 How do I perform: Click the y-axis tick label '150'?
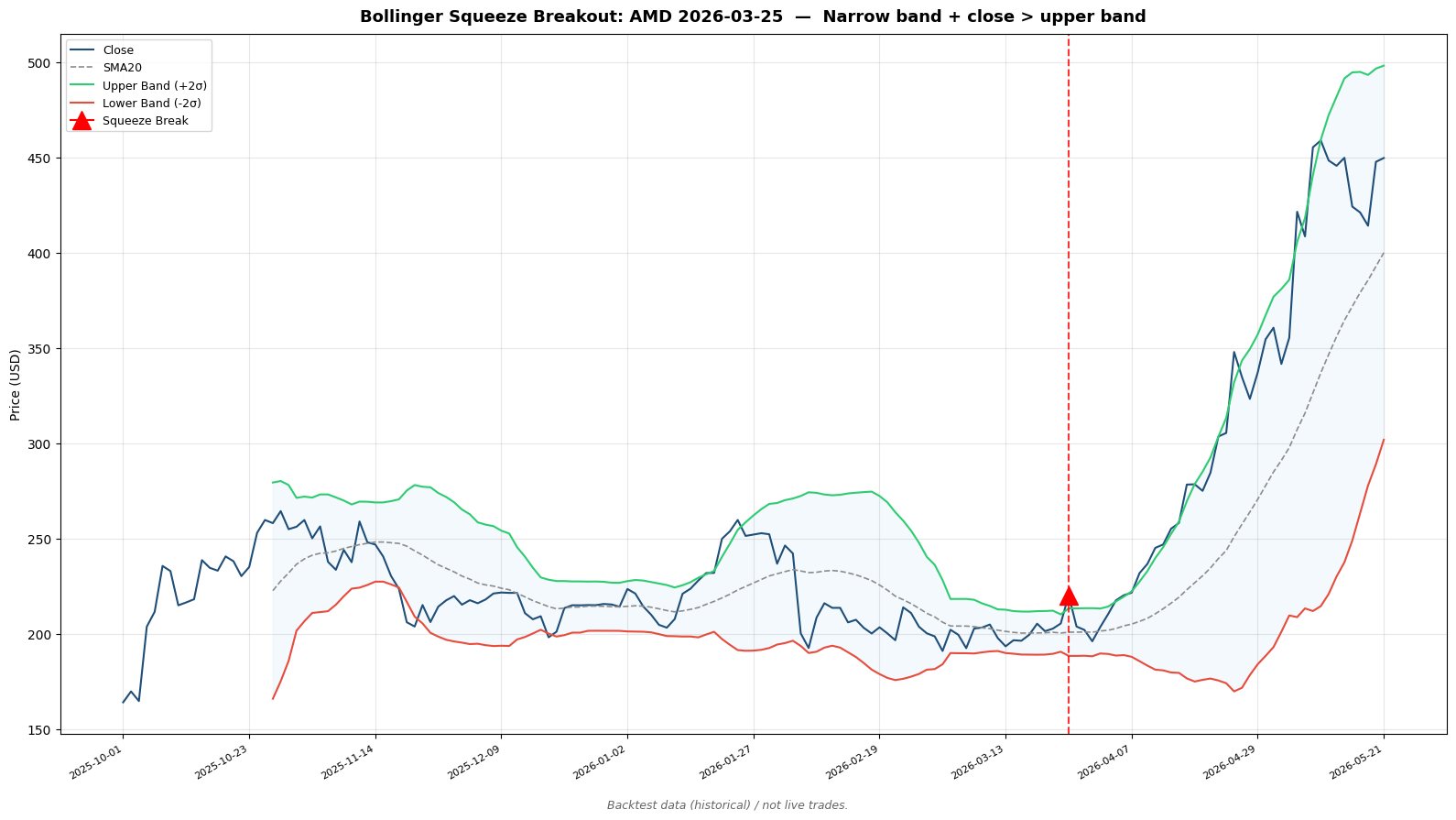(41, 730)
